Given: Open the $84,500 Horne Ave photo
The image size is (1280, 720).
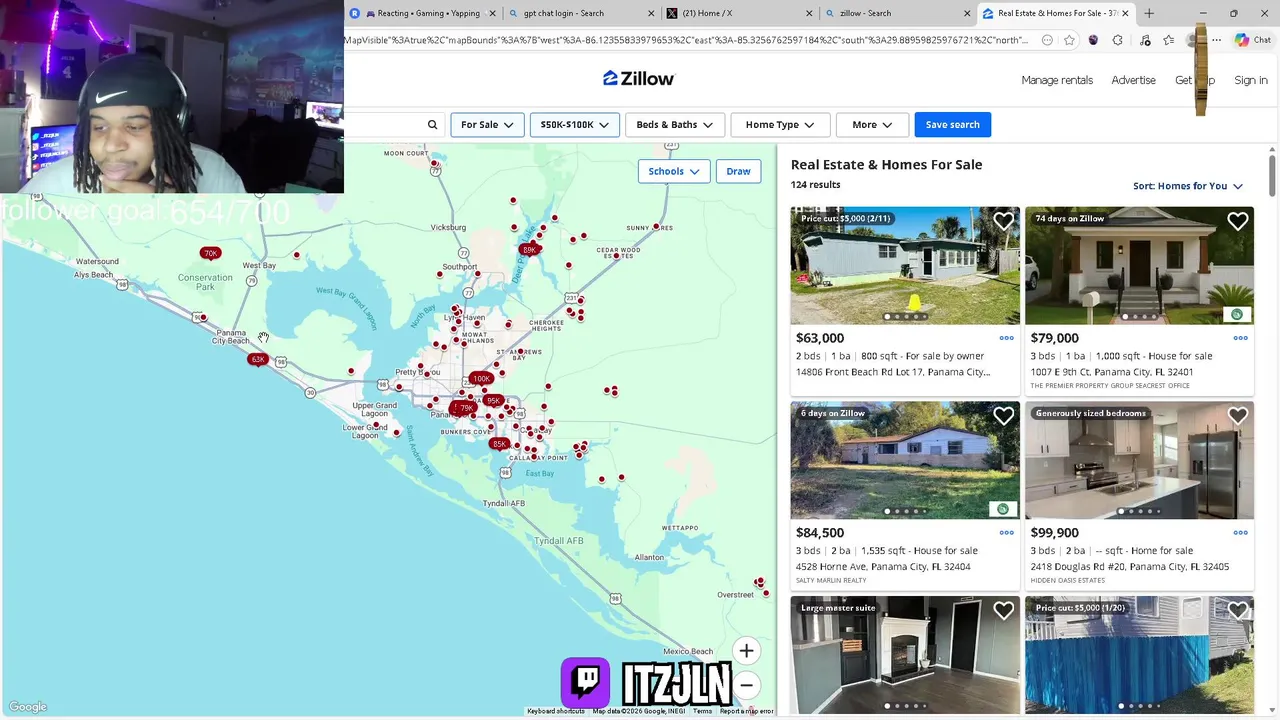Looking at the screenshot, I should 905,460.
